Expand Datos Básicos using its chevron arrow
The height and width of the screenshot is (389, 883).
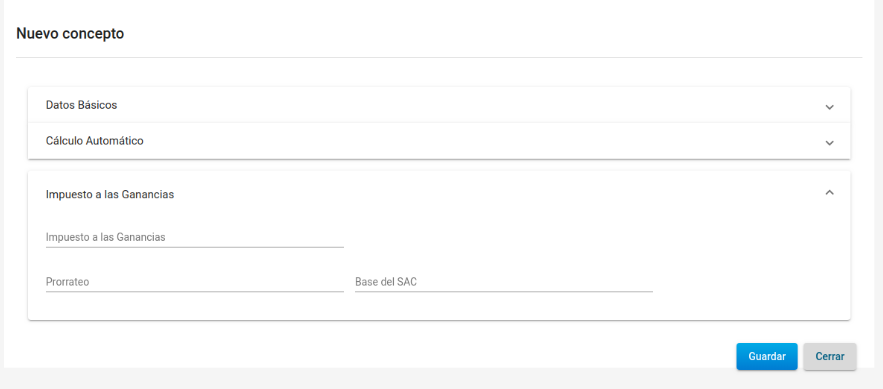[829, 107]
